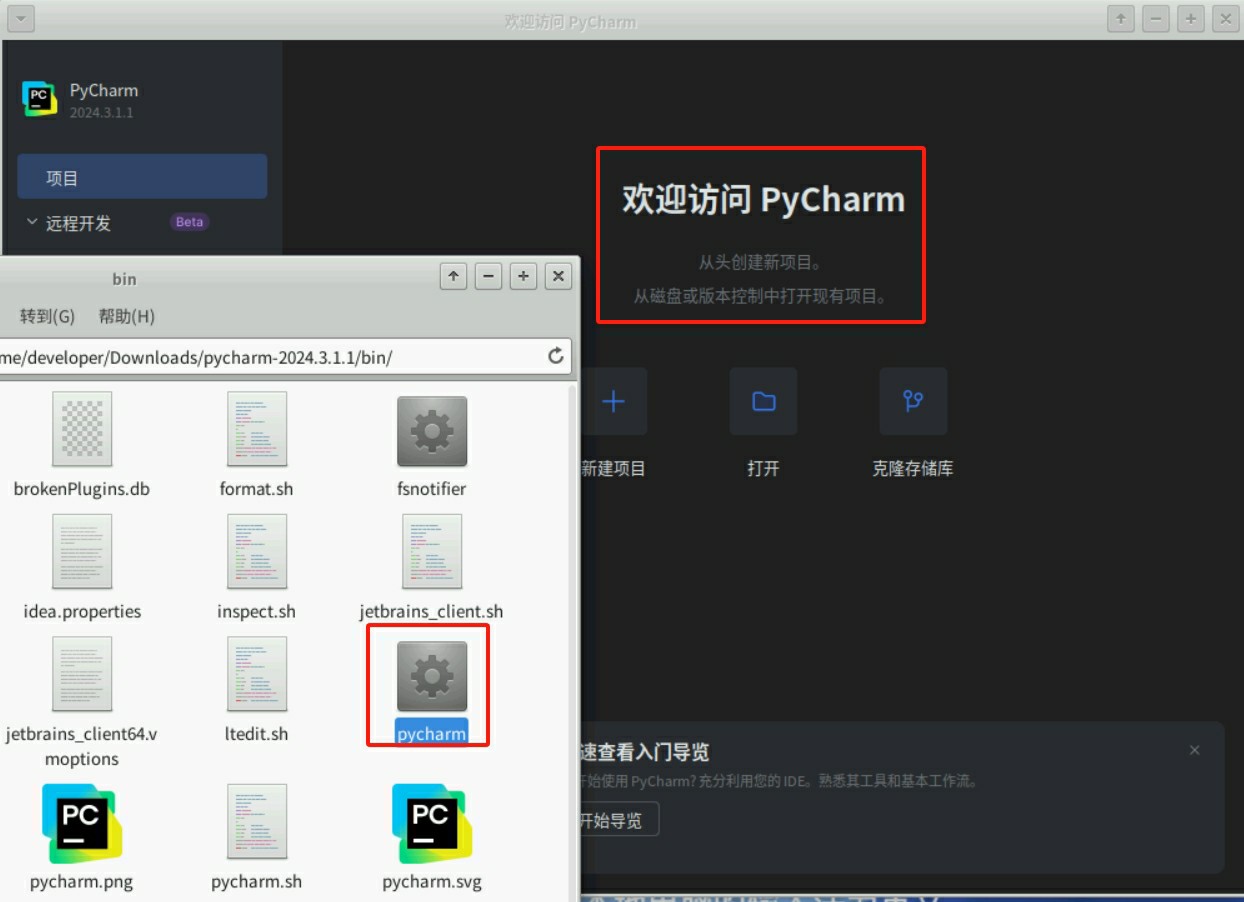Viewport: 1244px width, 902px height.
Task: Click the file manager vertical scrollbar
Action: 573,640
